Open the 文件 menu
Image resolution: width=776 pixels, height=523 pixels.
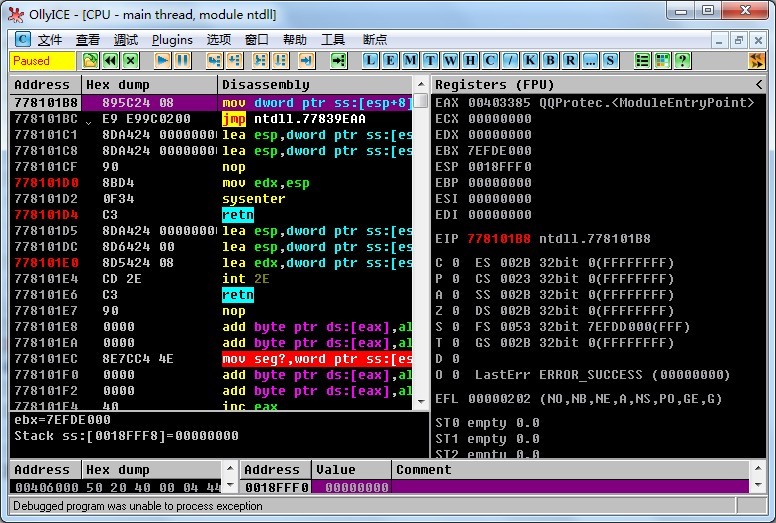(49, 40)
